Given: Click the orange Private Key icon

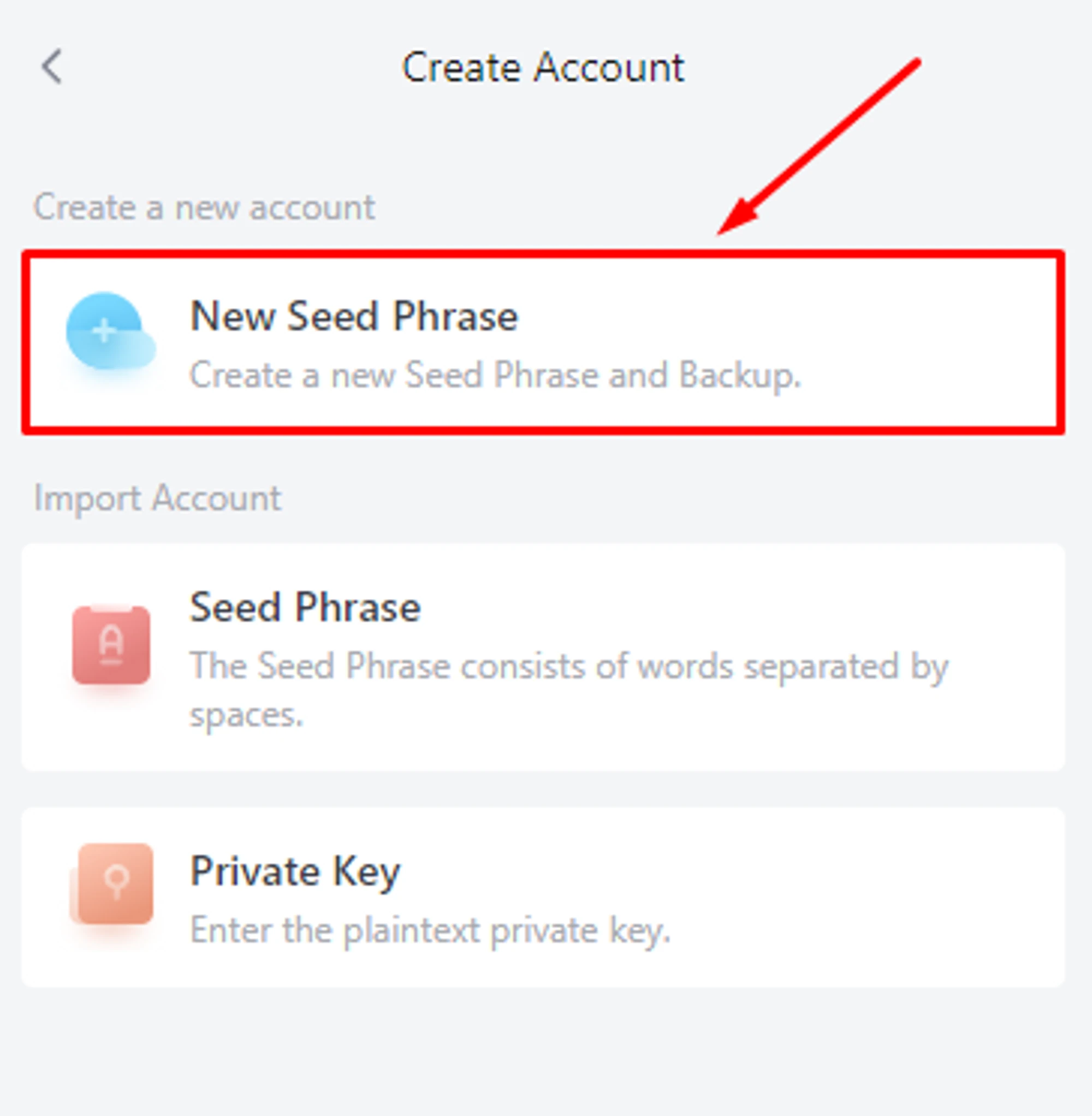Looking at the screenshot, I should (114, 885).
